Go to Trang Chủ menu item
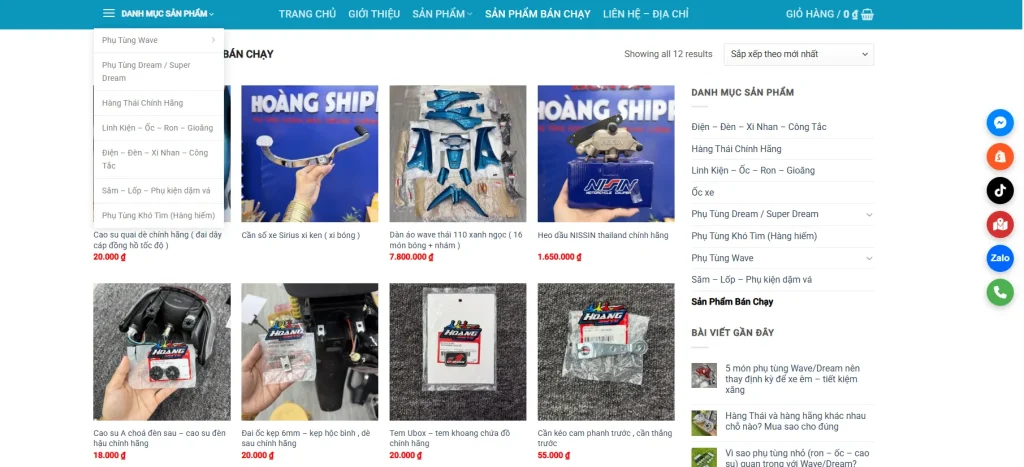Viewport: 1024px width, 467px height. [307, 14]
